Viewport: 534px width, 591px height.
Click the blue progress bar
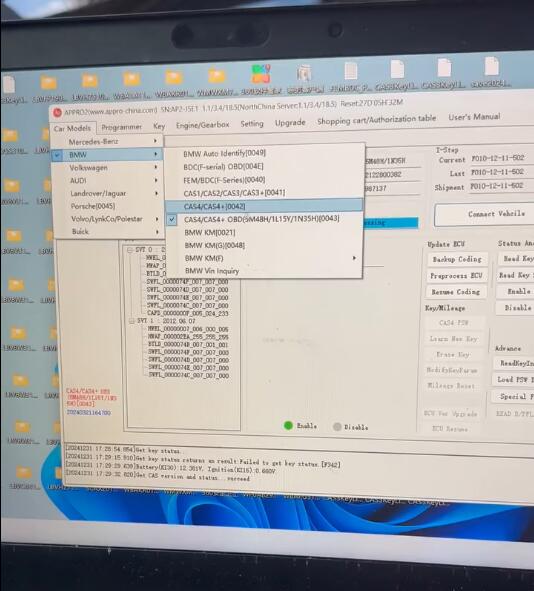pyautogui.click(x=390, y=223)
